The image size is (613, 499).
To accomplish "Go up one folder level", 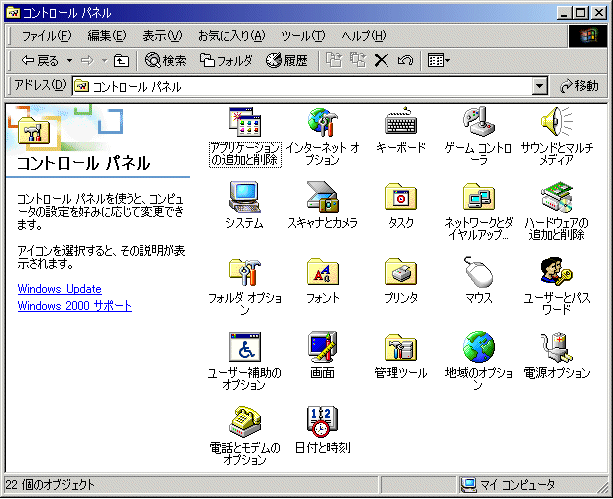I will click(x=121, y=61).
